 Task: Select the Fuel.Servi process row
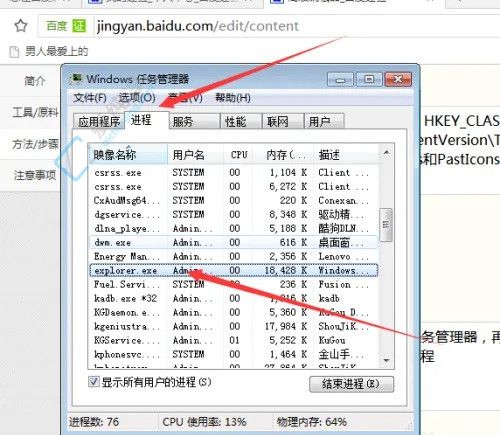pos(233,285)
